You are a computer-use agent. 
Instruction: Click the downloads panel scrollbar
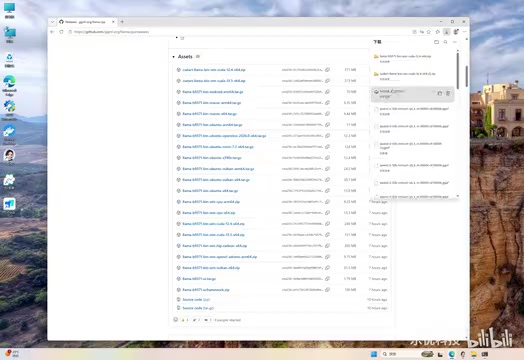pyautogui.click(x=457, y=71)
